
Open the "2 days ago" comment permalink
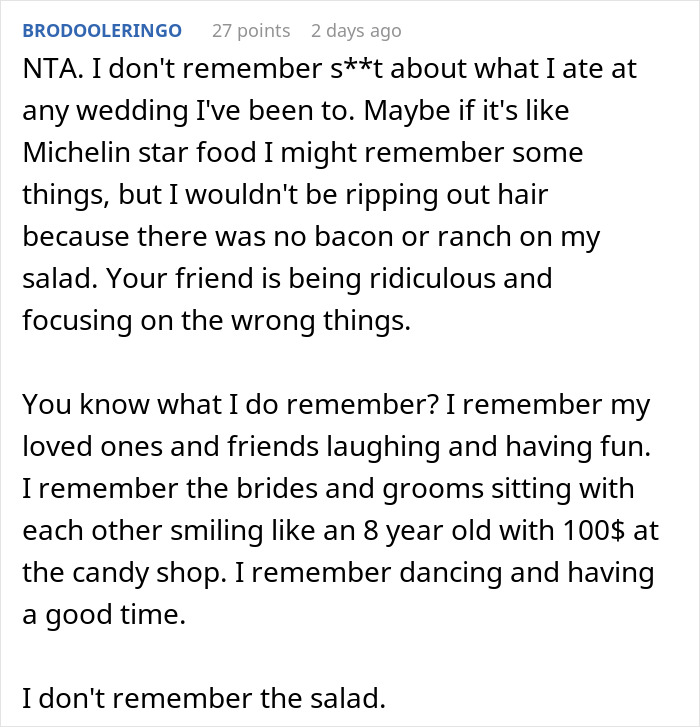pyautogui.click(x=356, y=31)
